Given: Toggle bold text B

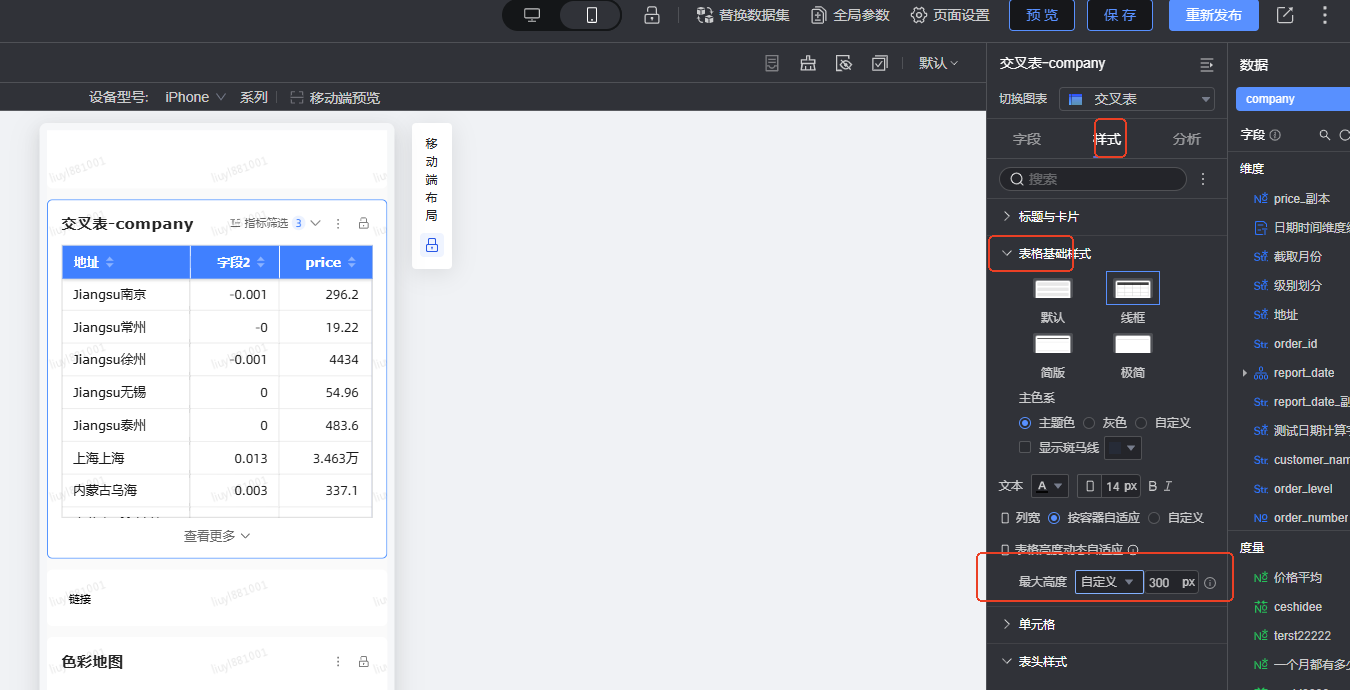Looking at the screenshot, I should point(1153,486).
